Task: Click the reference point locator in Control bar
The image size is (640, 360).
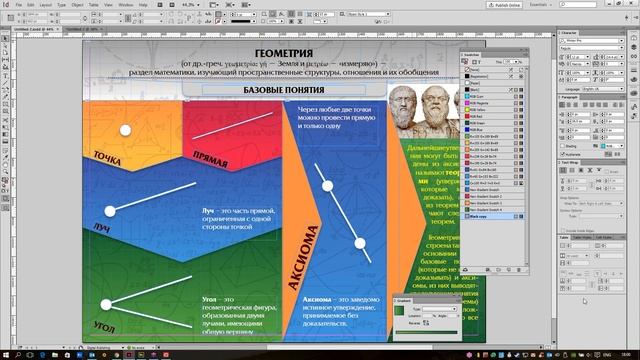Action: click(x=11, y=18)
